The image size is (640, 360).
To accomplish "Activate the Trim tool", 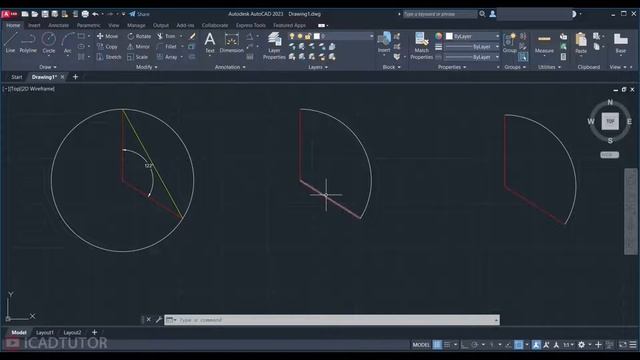I will 166,36.
